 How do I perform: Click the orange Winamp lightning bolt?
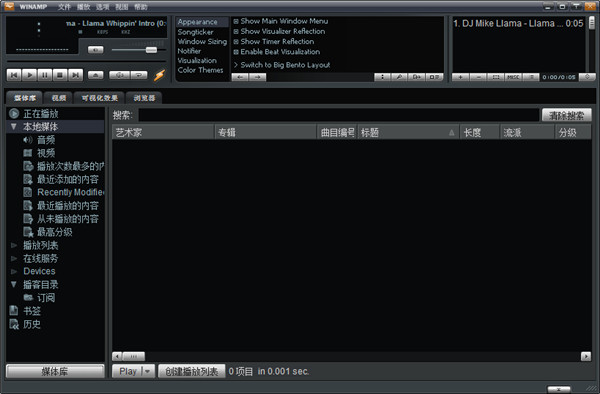(160, 75)
